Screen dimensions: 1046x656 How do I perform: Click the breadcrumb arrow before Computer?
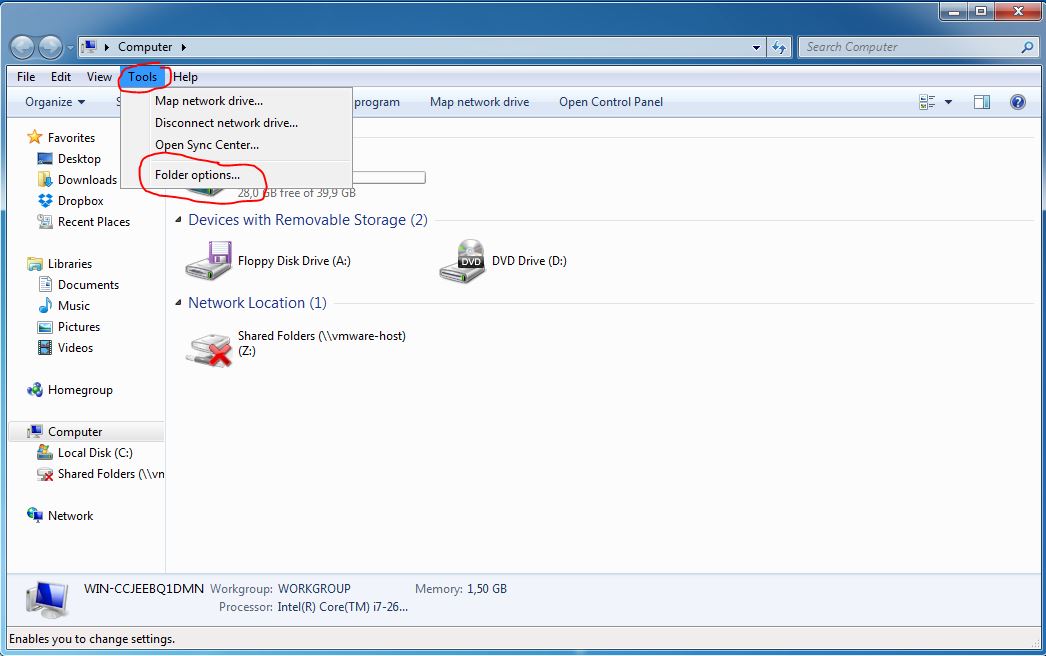pos(107,47)
